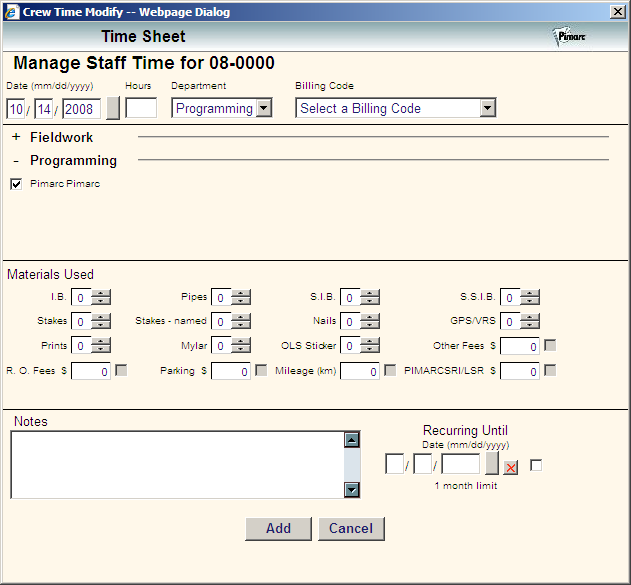This screenshot has height=585, width=631.
Task: Click the Hours input field
Action: point(141,108)
